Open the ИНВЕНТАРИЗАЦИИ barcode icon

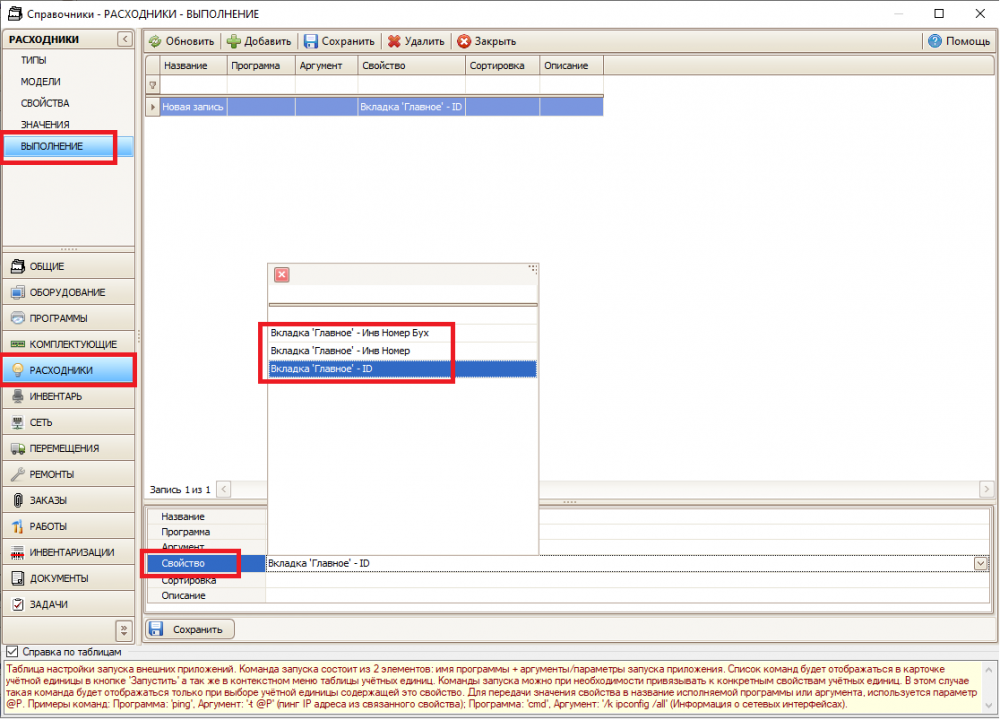pyautogui.click(x=18, y=553)
